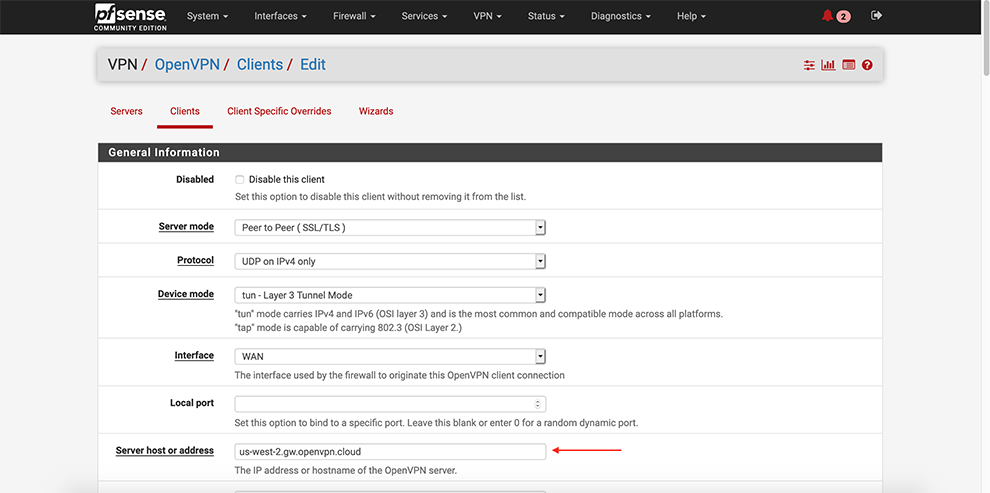Click the Local port field
Screen dimensions: 990x493
(390, 404)
